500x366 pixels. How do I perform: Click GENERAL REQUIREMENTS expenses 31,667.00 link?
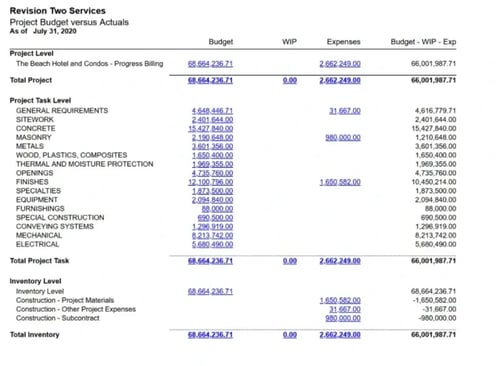click(345, 111)
